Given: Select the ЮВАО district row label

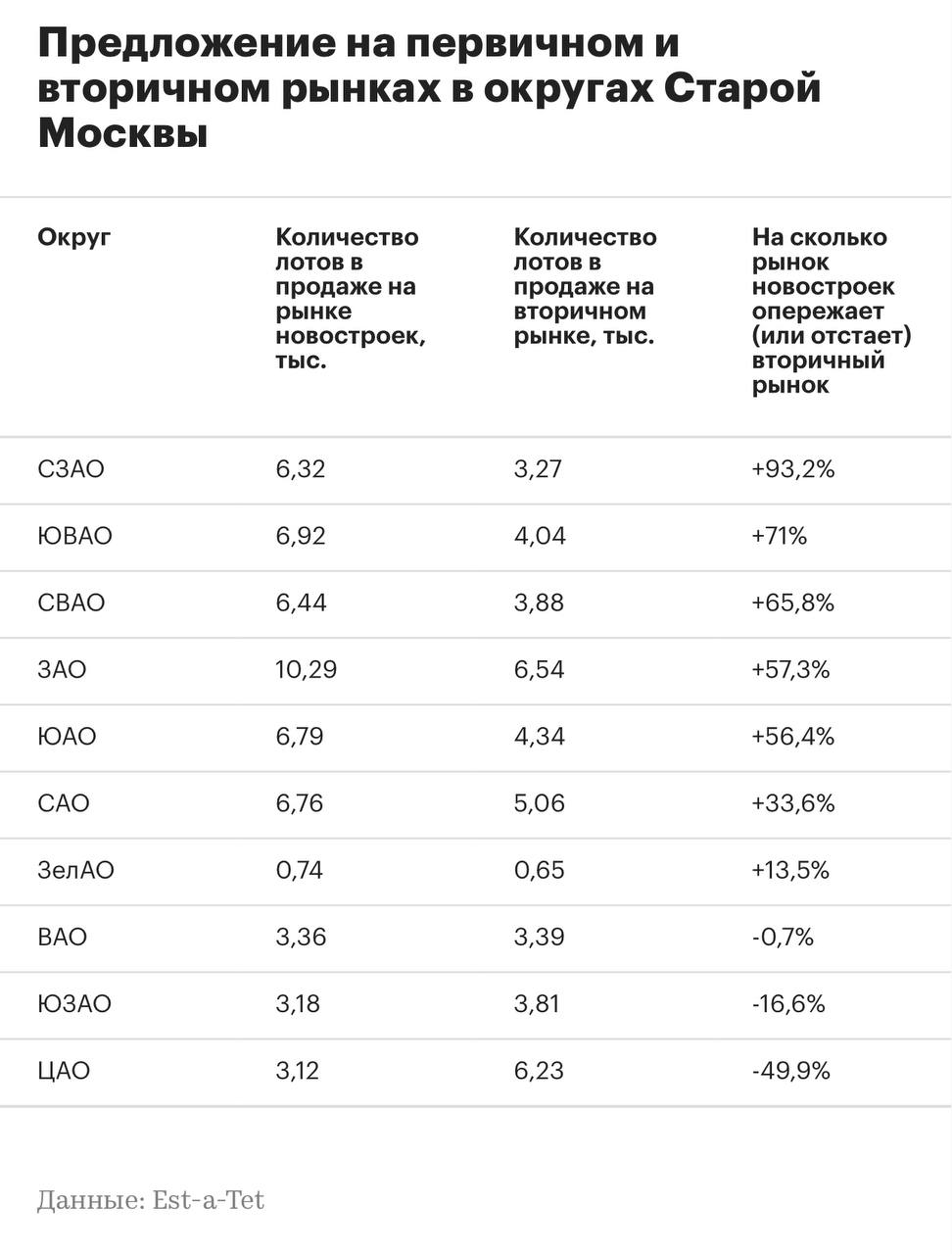Looking at the screenshot, I should pyautogui.click(x=74, y=536).
